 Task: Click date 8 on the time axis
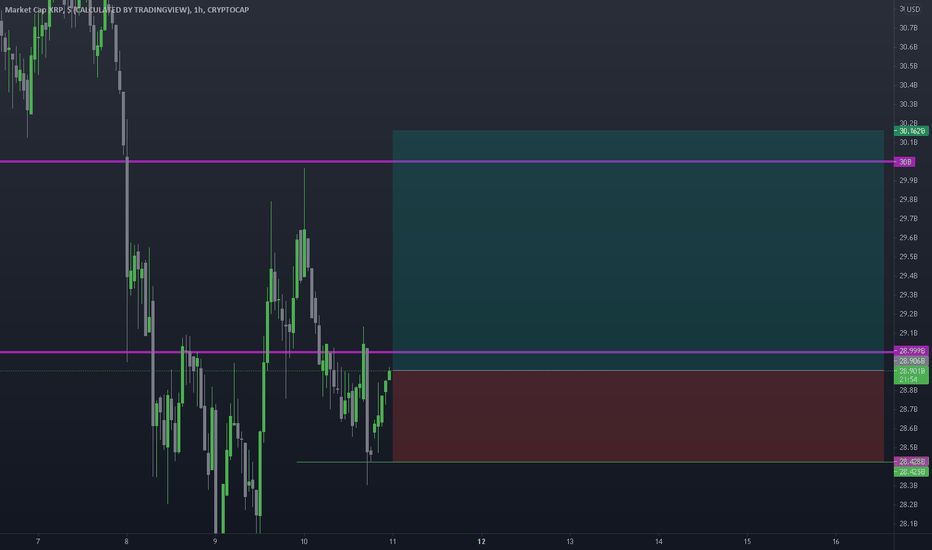[127, 541]
